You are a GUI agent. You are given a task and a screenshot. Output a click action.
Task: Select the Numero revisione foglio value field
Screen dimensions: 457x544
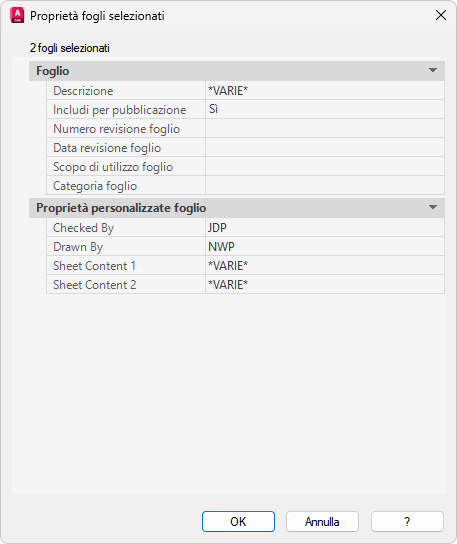(x=325, y=128)
